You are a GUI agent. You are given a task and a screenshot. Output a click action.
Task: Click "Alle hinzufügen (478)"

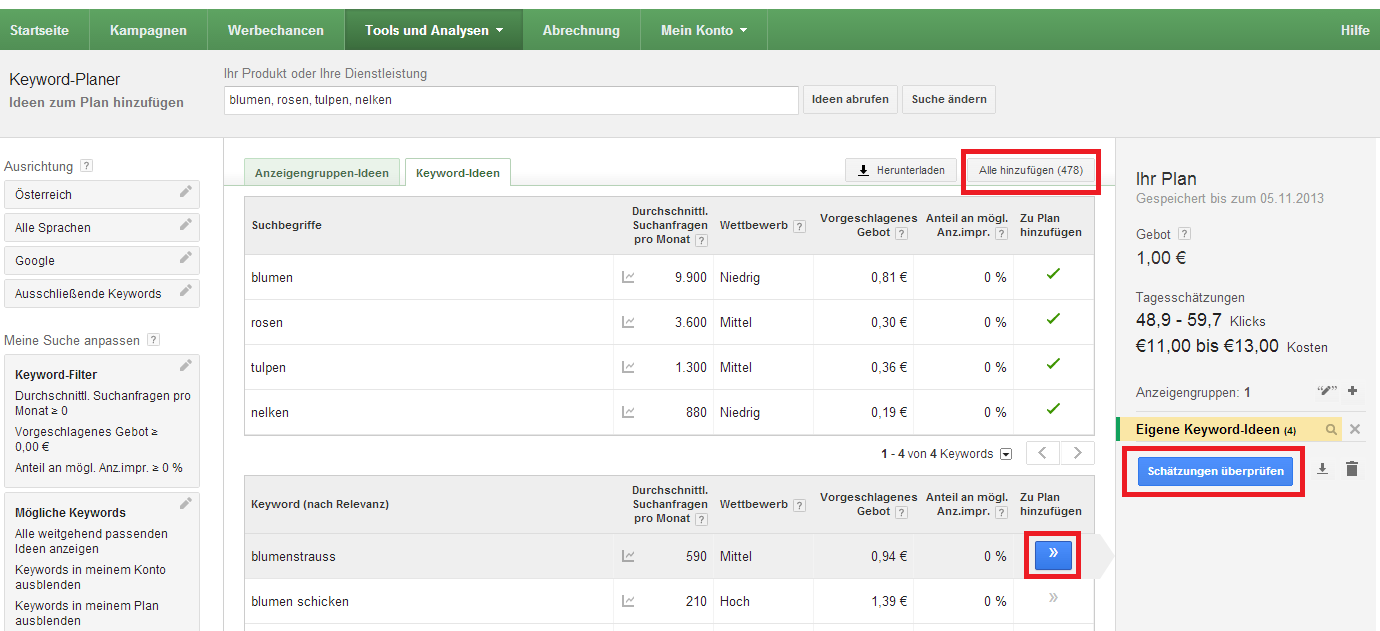[x=1030, y=170]
